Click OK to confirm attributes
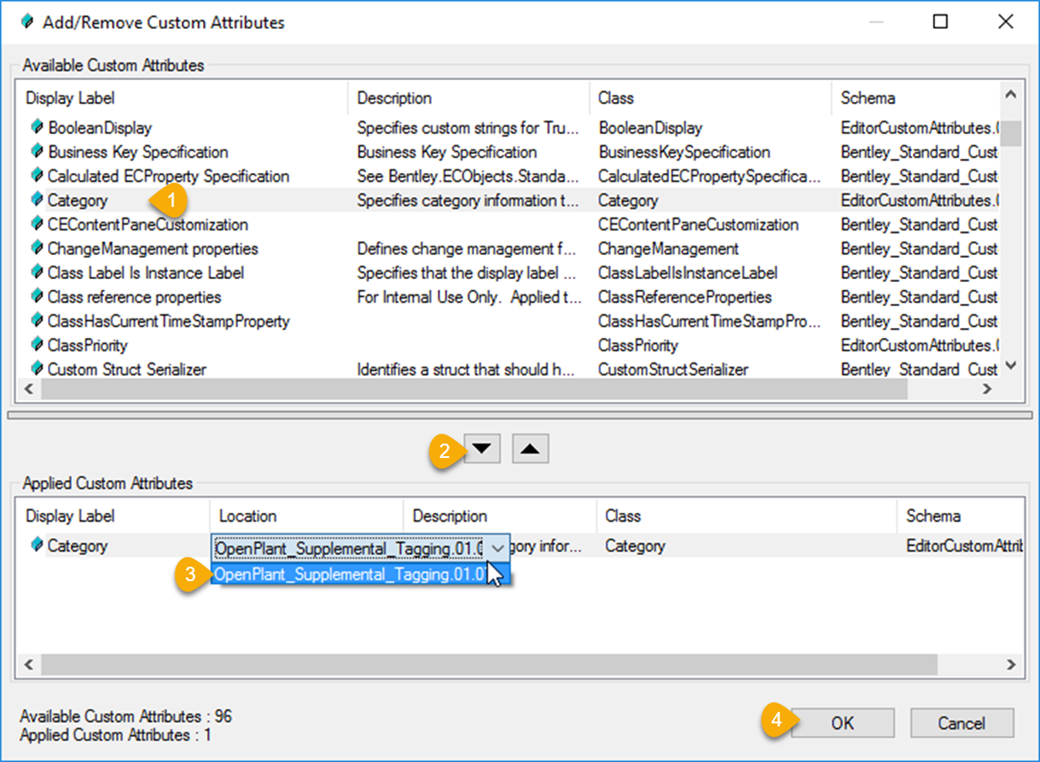Image resolution: width=1040 pixels, height=762 pixels. [x=842, y=723]
